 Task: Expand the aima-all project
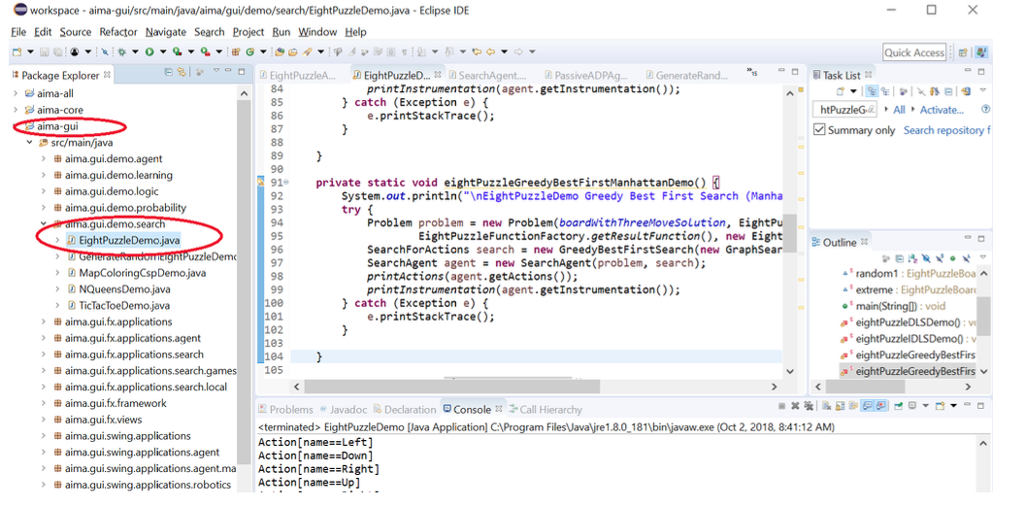(x=16, y=94)
